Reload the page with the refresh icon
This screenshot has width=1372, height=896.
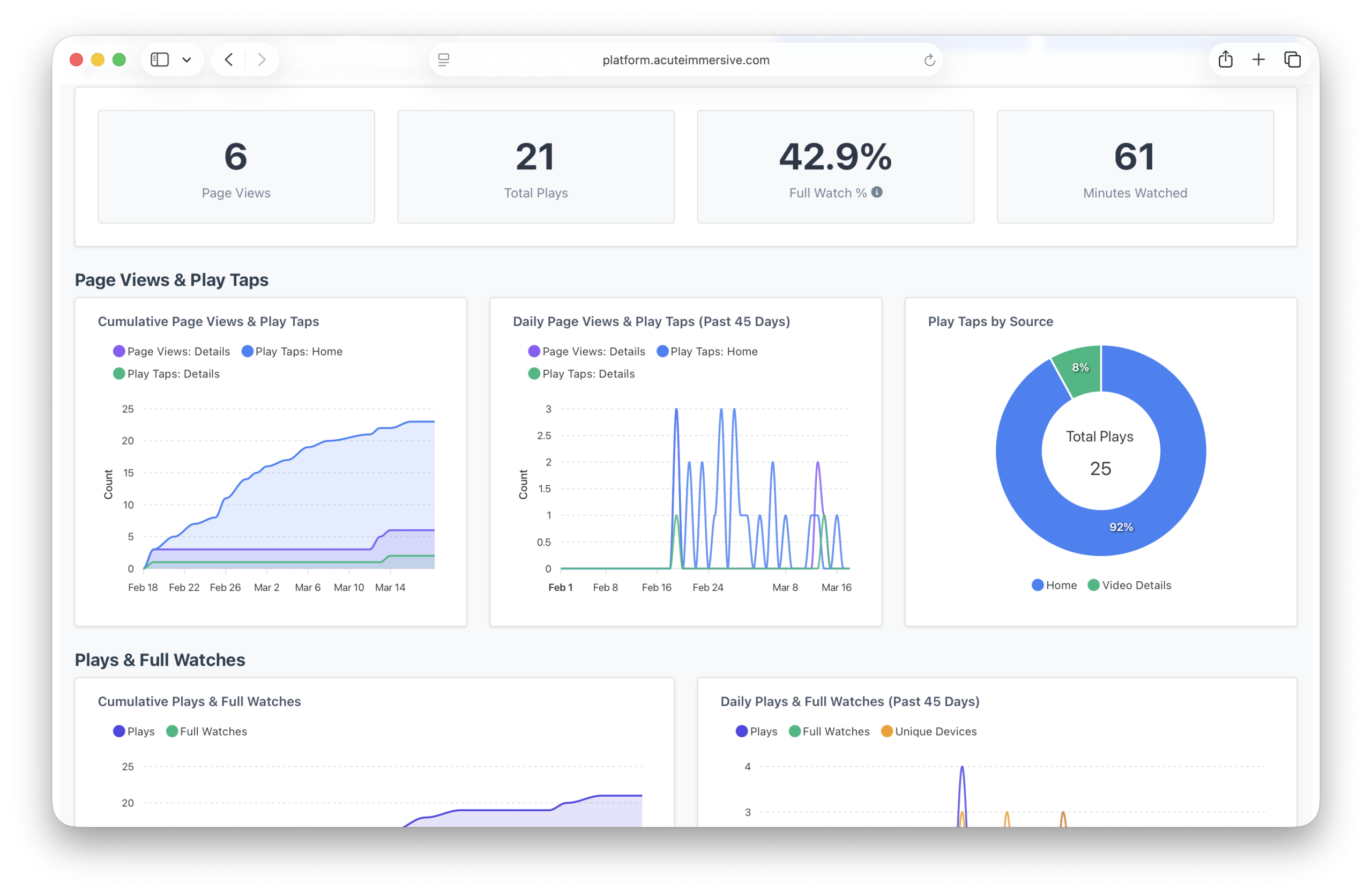(929, 60)
